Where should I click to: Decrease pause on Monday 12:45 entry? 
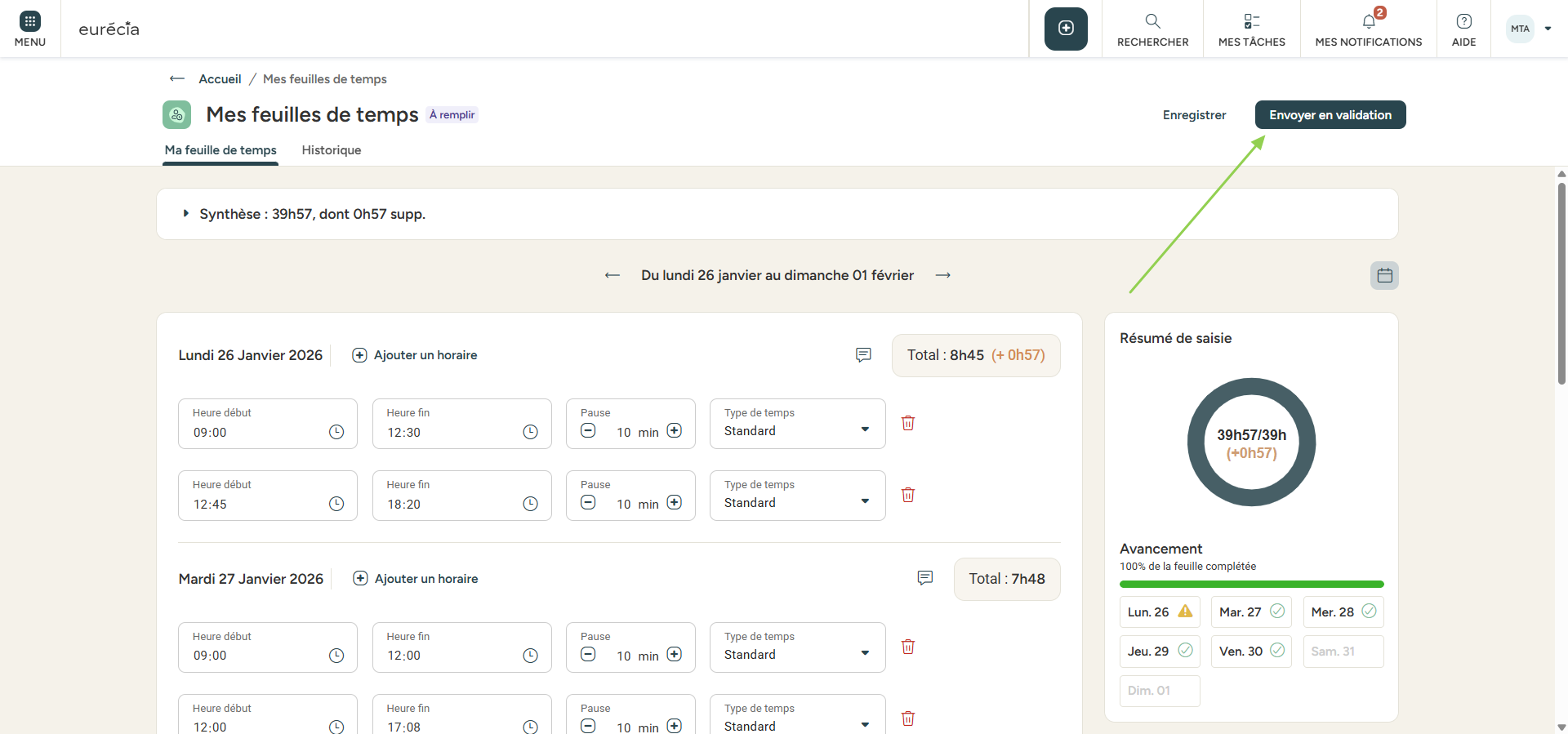pos(588,503)
